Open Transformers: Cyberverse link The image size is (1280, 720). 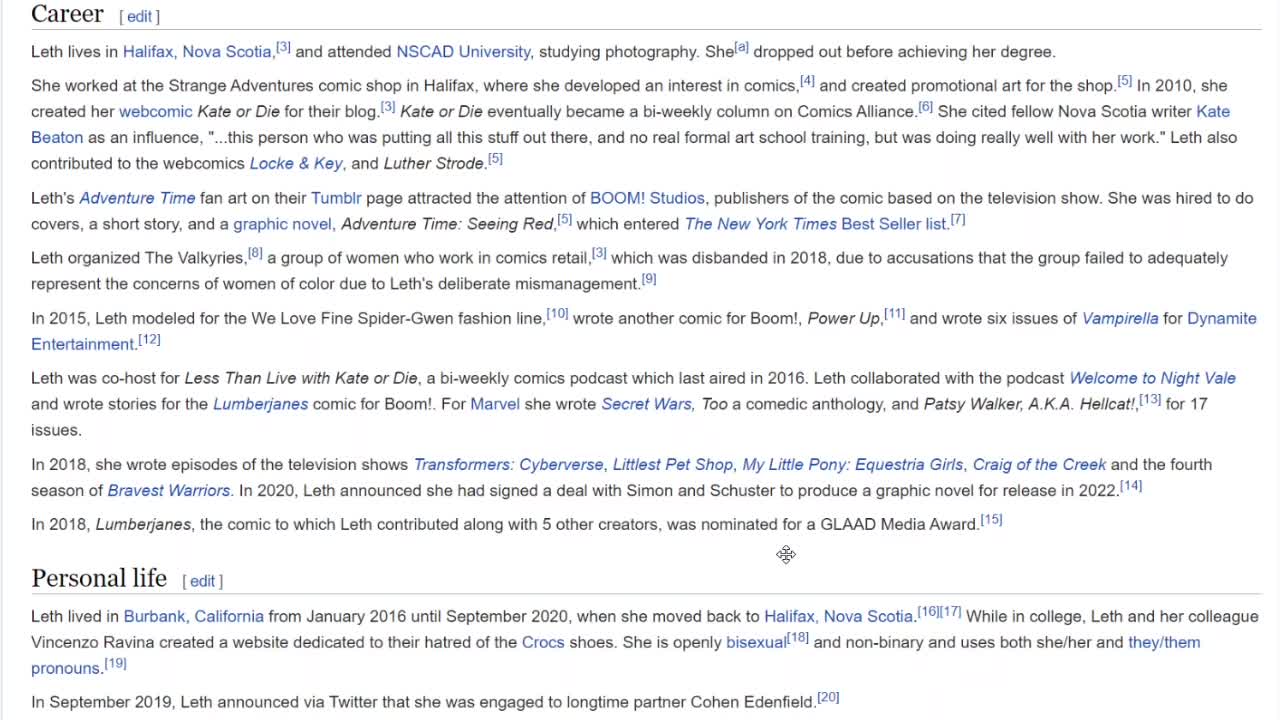508,464
